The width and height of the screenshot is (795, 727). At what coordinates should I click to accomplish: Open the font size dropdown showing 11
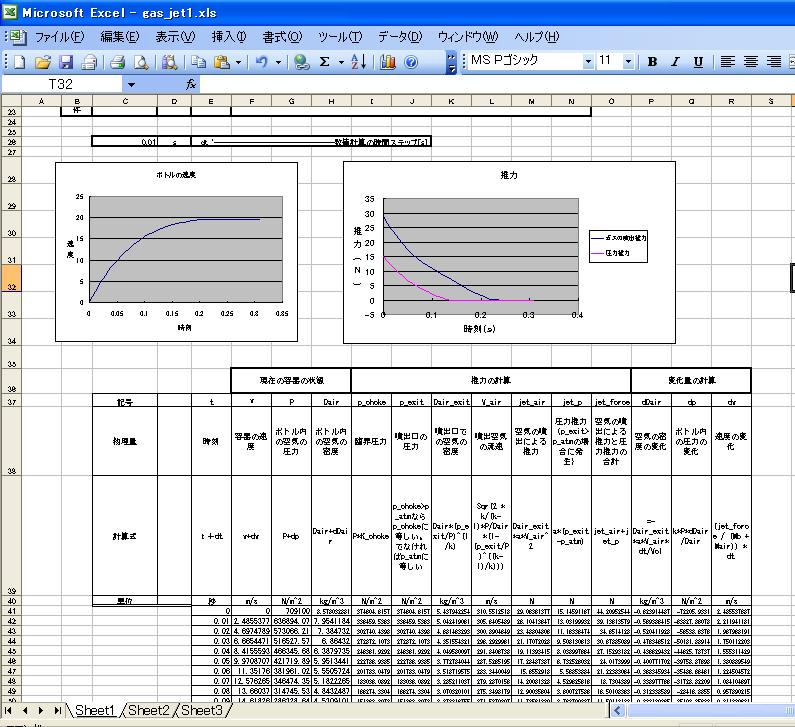(628, 61)
